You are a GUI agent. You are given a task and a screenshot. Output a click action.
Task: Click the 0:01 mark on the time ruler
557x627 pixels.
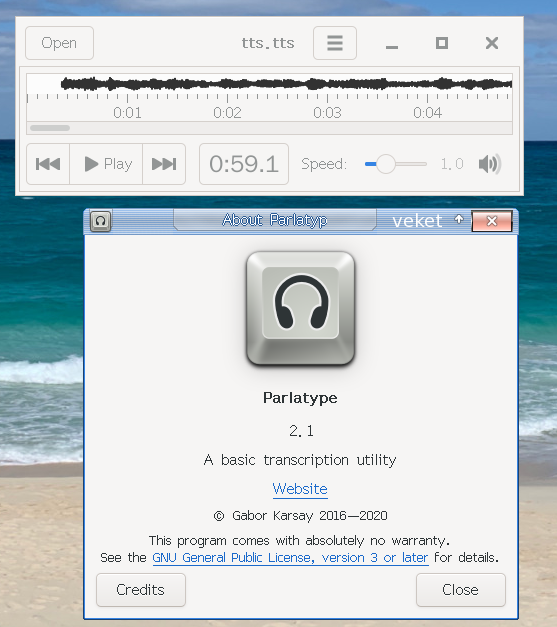tap(127, 113)
